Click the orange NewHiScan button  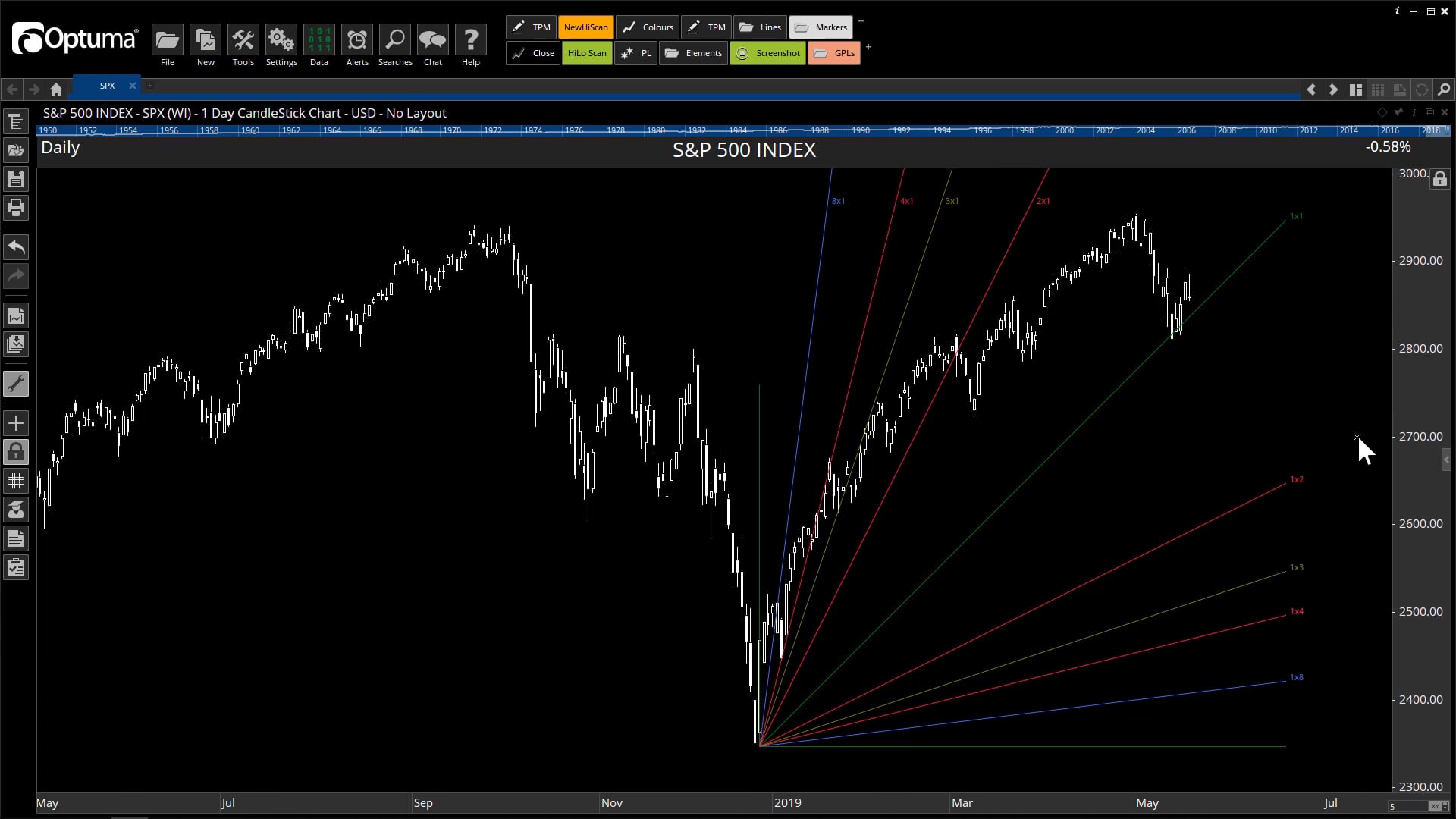[585, 27]
